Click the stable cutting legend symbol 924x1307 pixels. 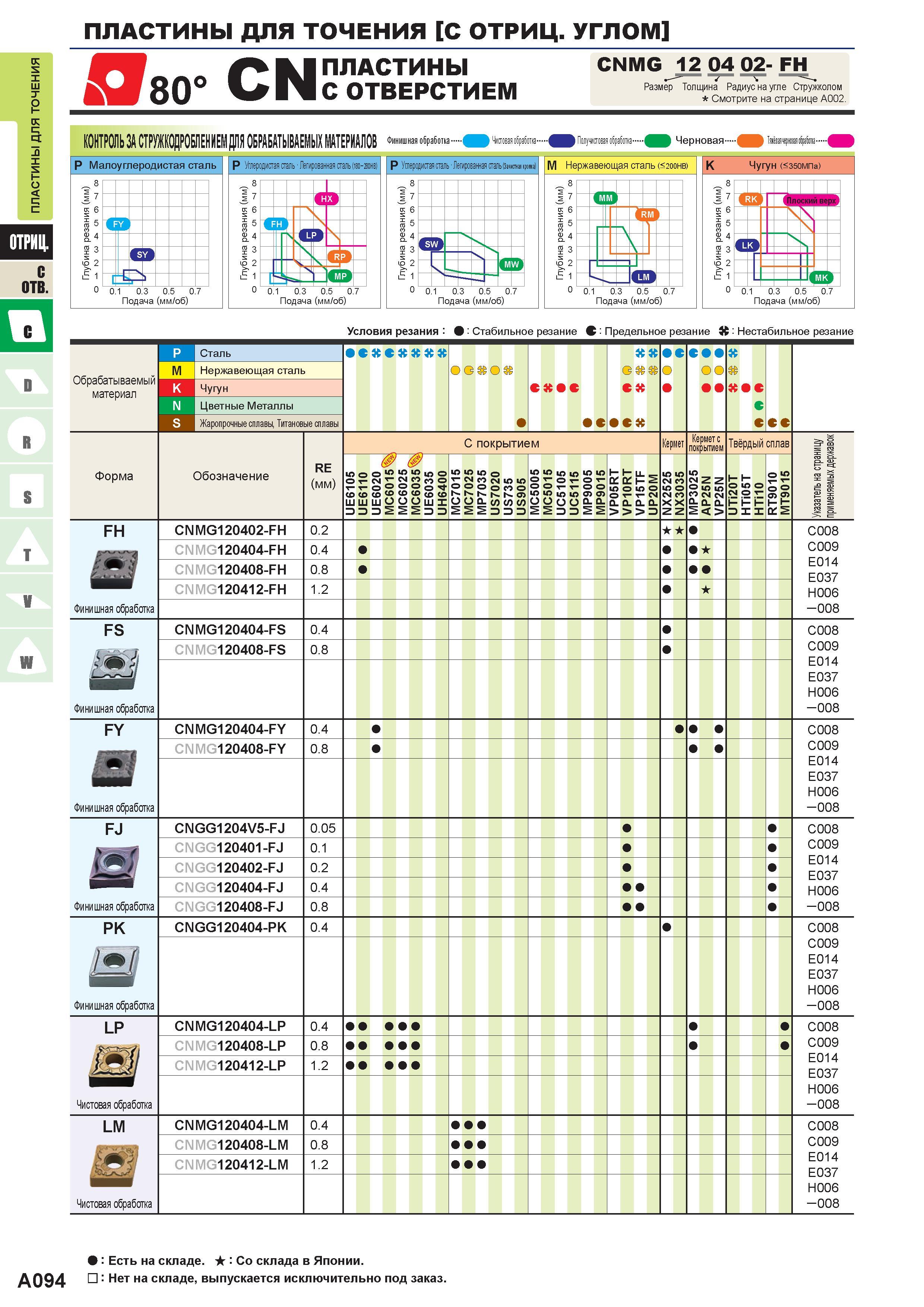[x=459, y=331]
